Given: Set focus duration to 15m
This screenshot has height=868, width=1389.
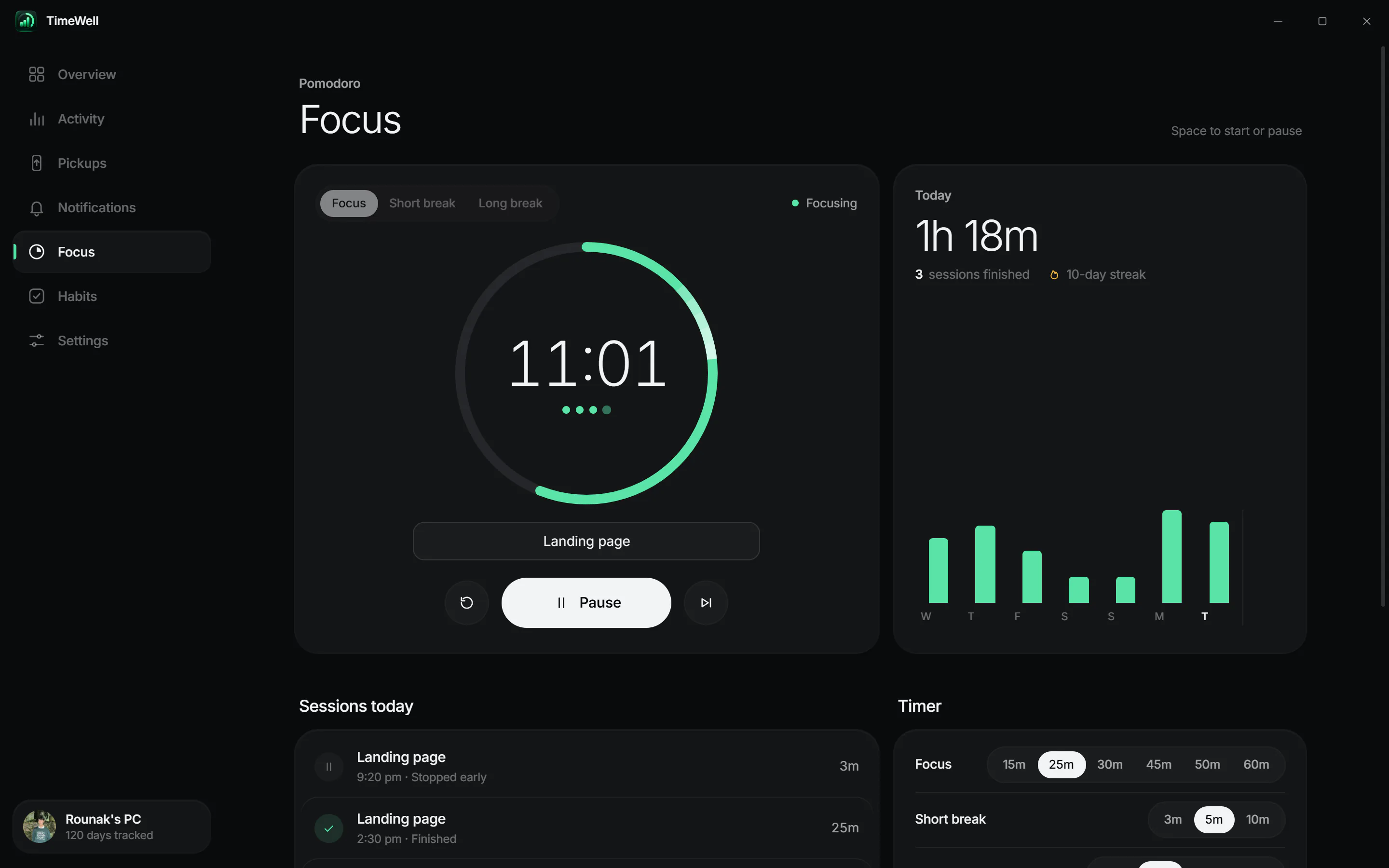Looking at the screenshot, I should (1014, 765).
